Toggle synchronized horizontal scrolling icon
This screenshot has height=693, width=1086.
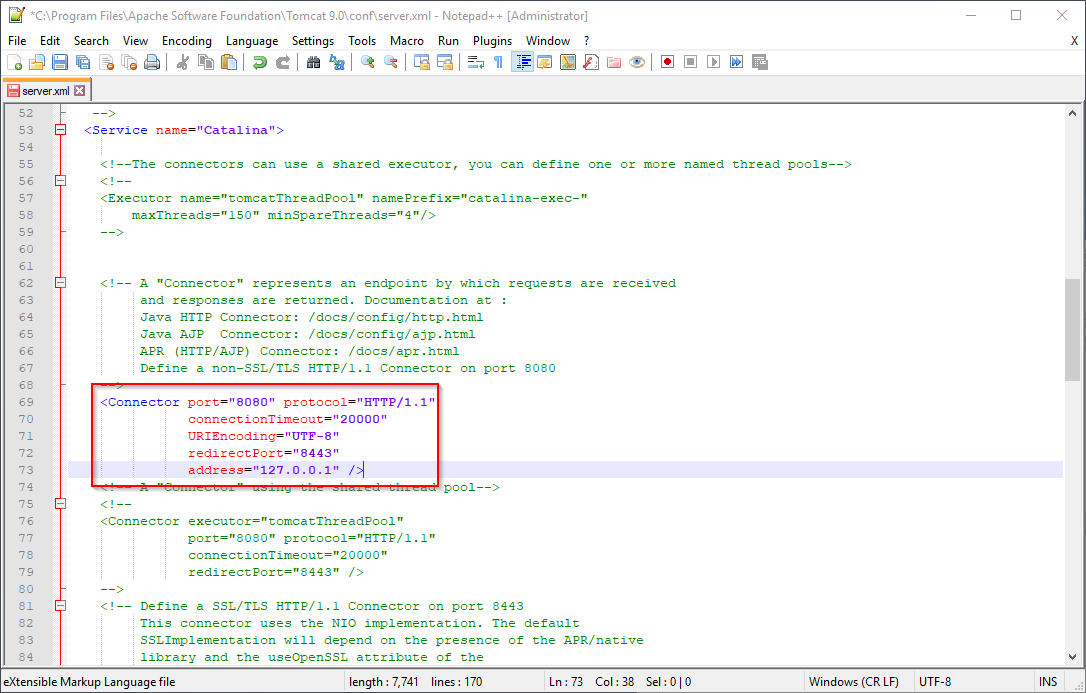(445, 62)
